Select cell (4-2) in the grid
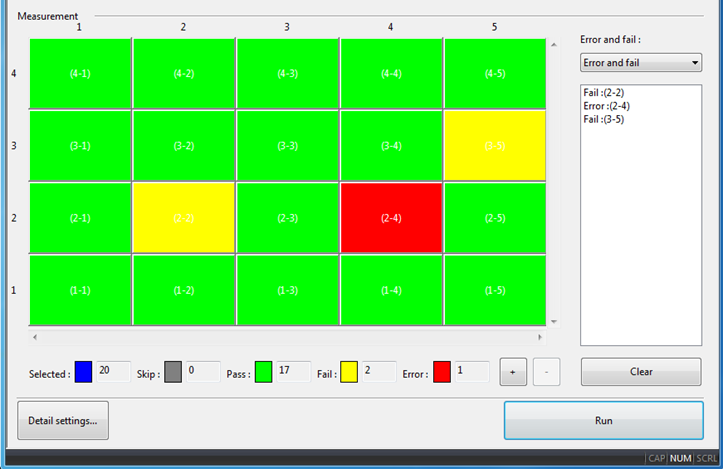723x469 pixels. coord(184,73)
